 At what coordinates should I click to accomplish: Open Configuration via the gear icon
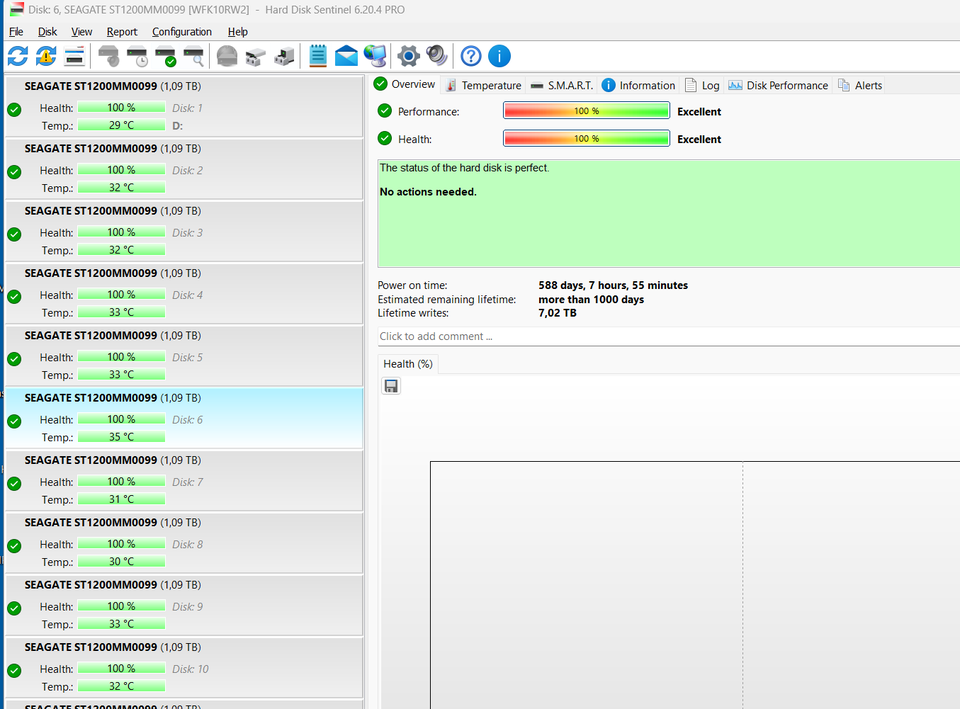click(408, 56)
